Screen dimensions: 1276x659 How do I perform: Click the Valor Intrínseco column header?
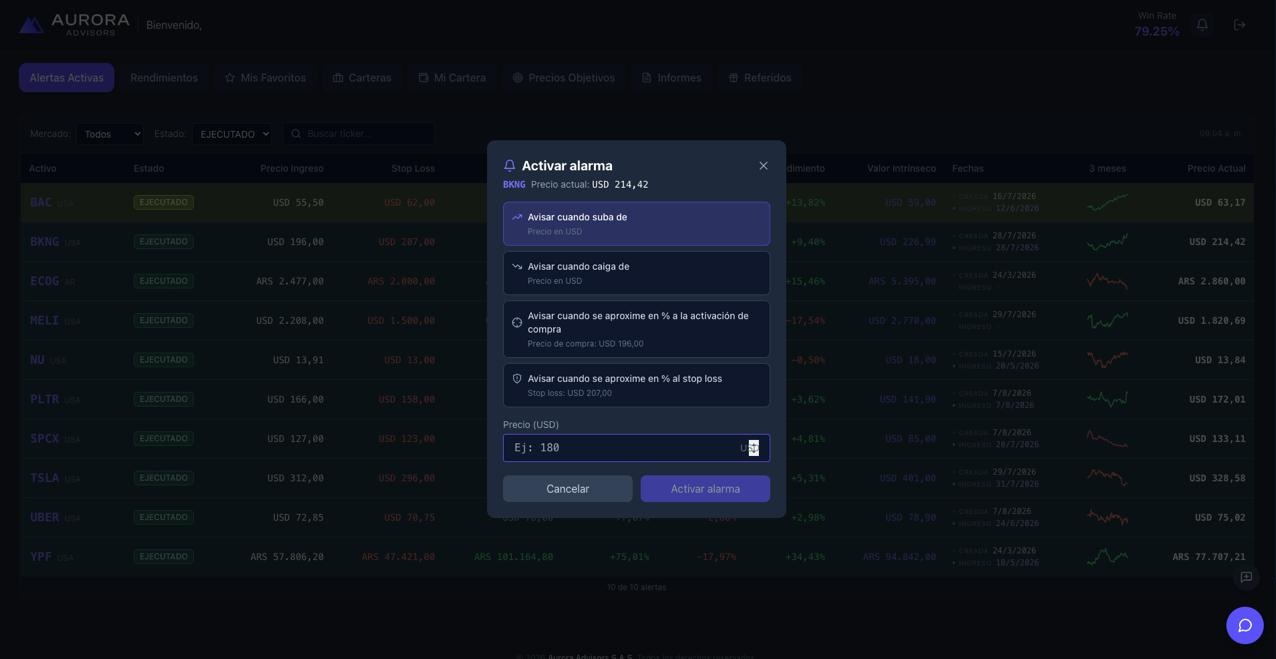pos(901,169)
